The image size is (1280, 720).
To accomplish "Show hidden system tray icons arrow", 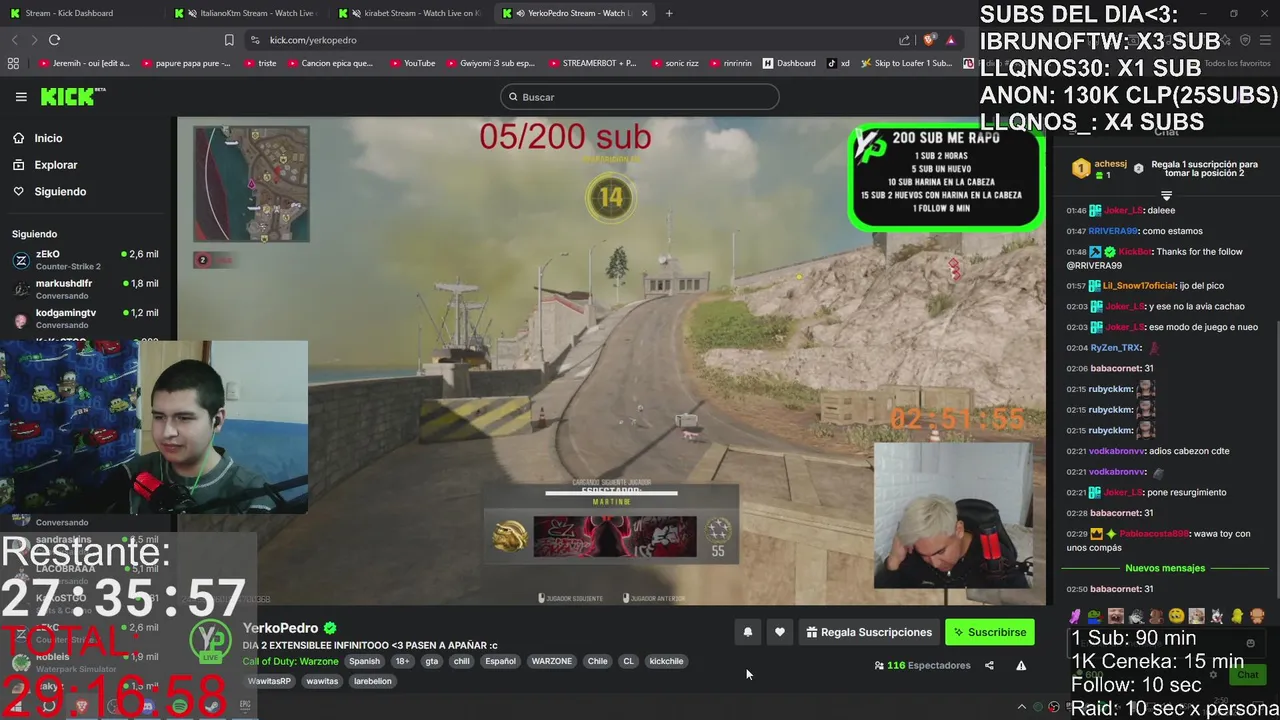I will [x=1021, y=707].
